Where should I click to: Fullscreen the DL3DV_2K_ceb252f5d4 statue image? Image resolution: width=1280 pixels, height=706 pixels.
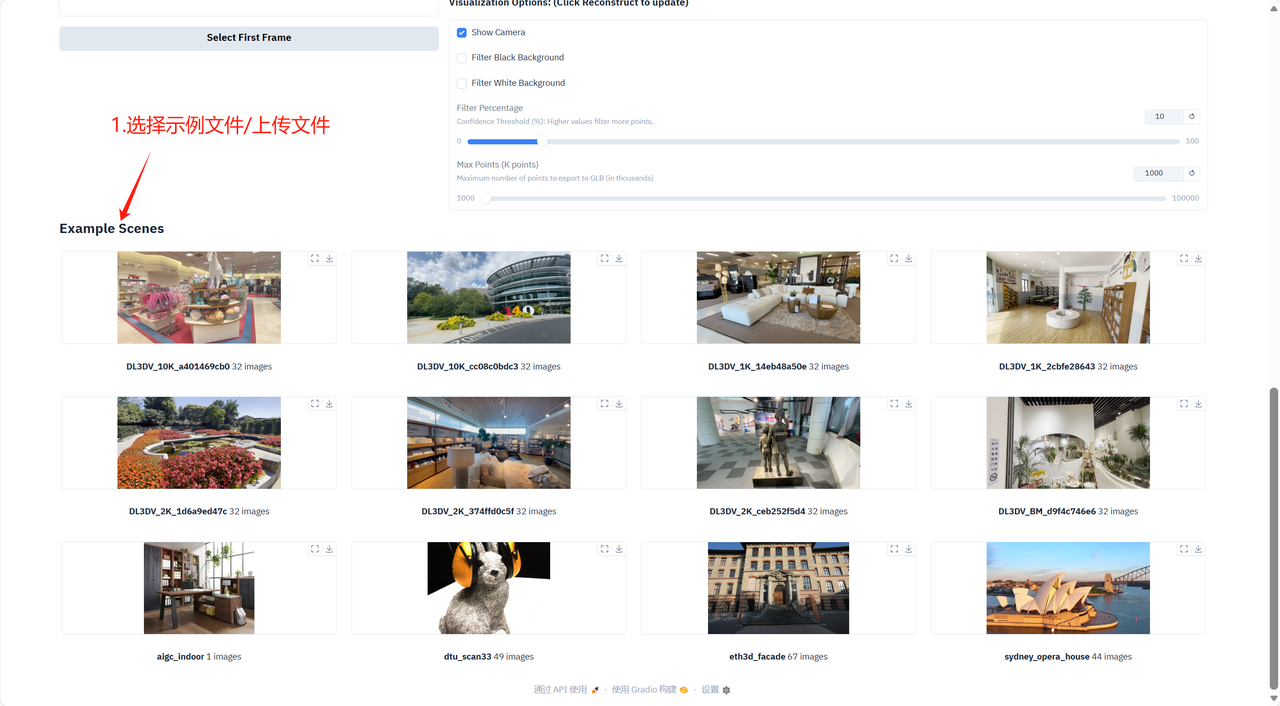[894, 404]
